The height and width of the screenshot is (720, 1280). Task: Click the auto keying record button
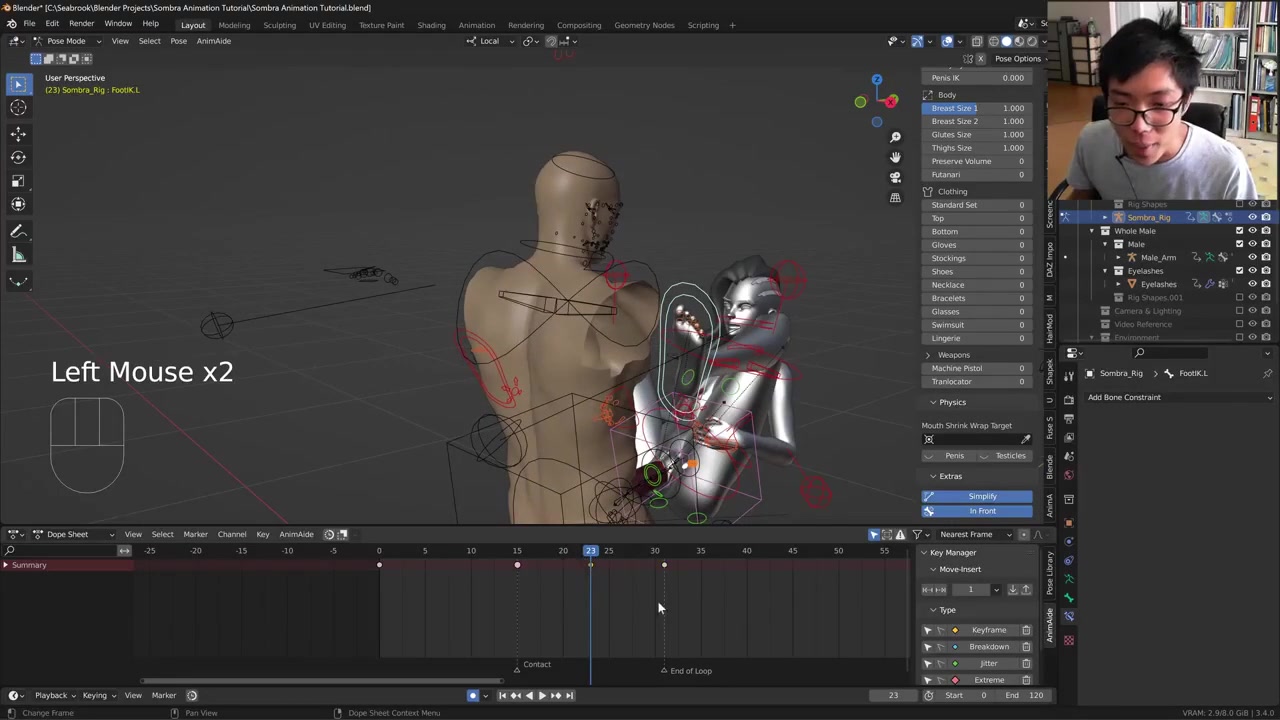coord(473,695)
